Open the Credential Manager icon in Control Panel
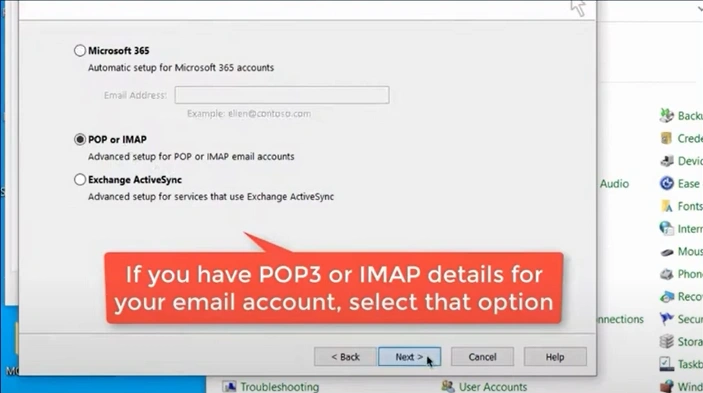703x393 pixels. (x=667, y=138)
